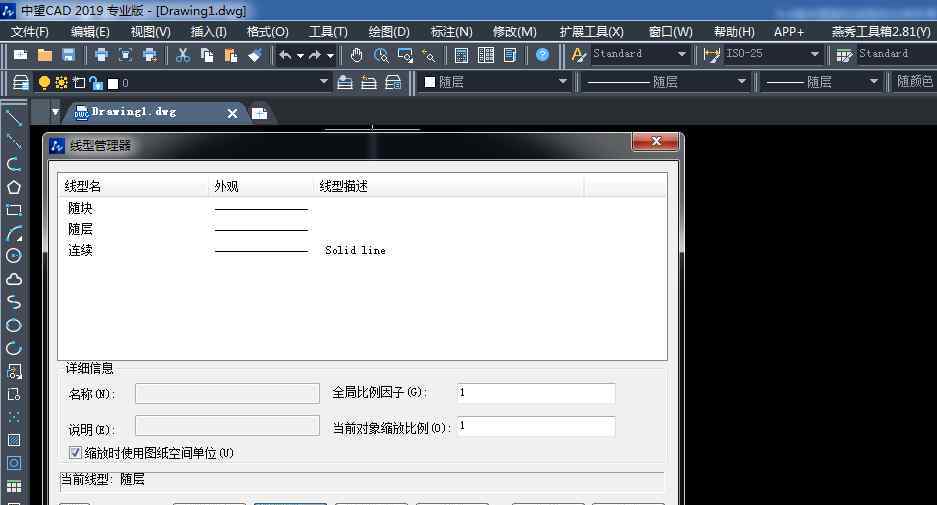Screen dimensions: 937x505
Task: Open a file with folder icon
Action: coord(45,55)
